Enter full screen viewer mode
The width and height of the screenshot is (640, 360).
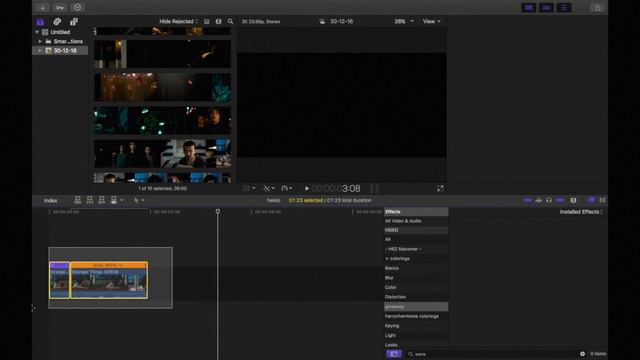(x=440, y=189)
